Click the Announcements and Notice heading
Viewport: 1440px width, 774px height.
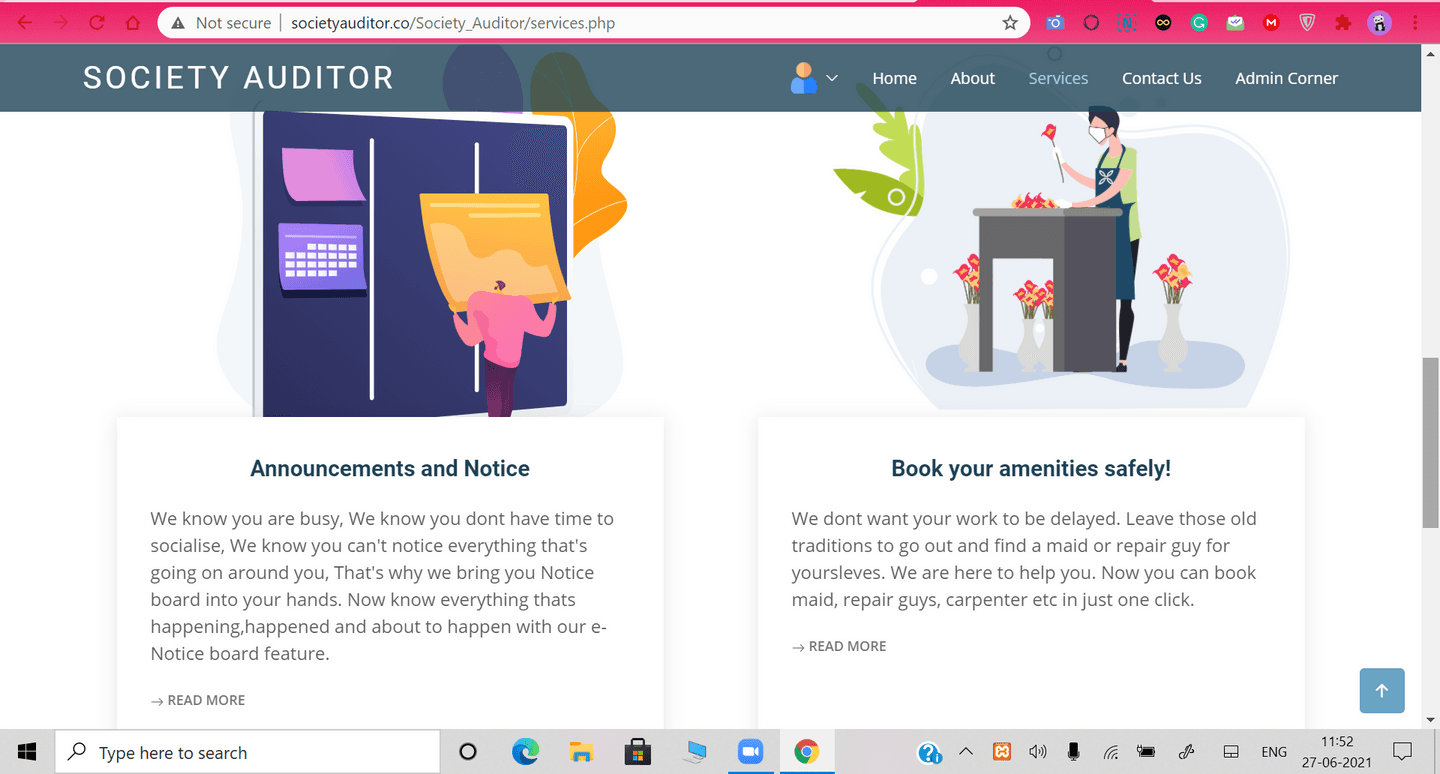click(390, 468)
